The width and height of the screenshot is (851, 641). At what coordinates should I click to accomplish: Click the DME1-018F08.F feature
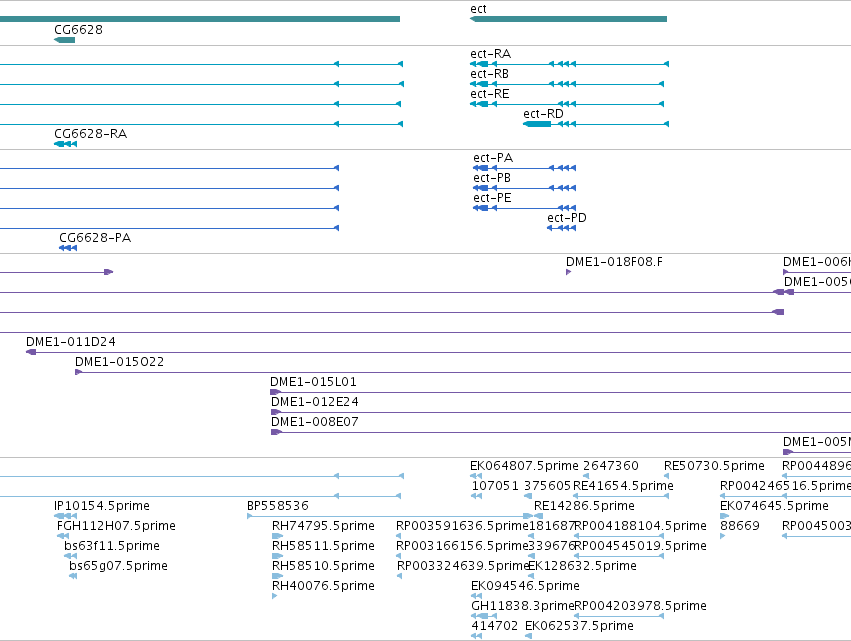(x=569, y=272)
